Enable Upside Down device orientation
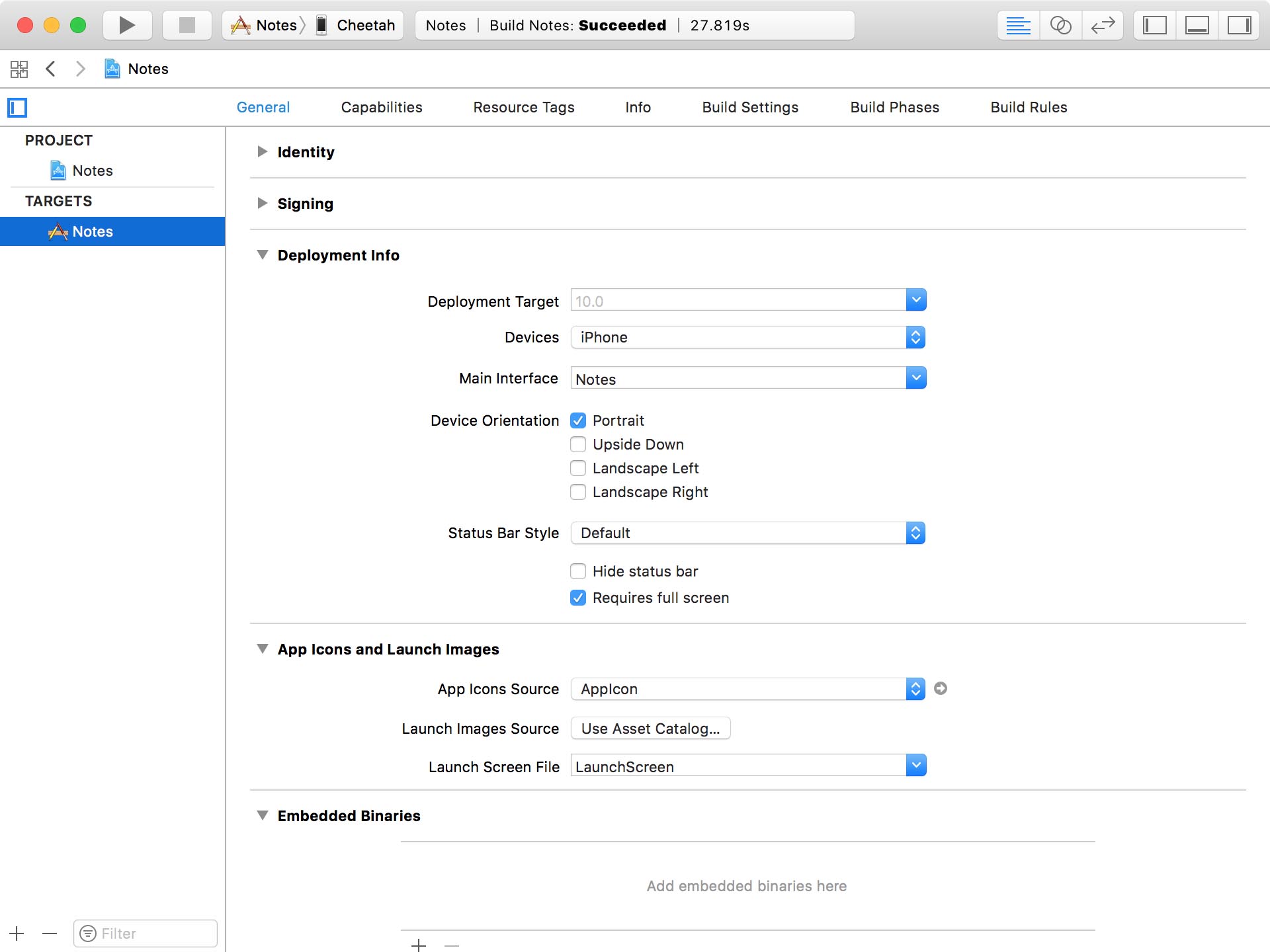The height and width of the screenshot is (952, 1270). (578, 444)
